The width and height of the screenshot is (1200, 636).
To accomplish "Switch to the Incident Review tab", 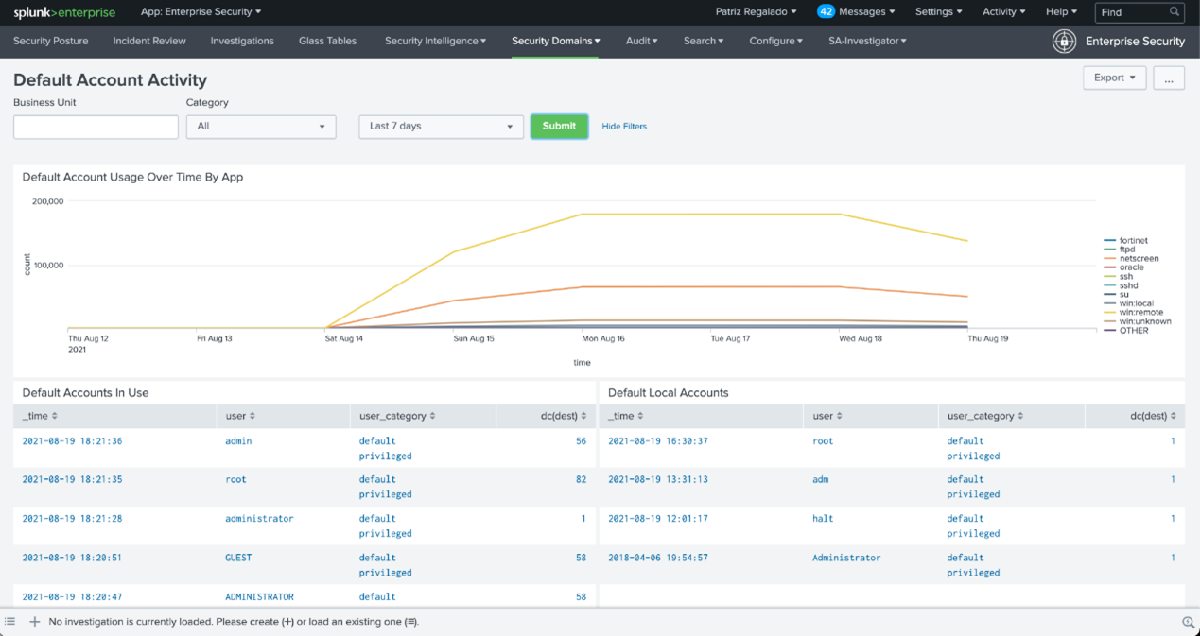I will click(151, 41).
